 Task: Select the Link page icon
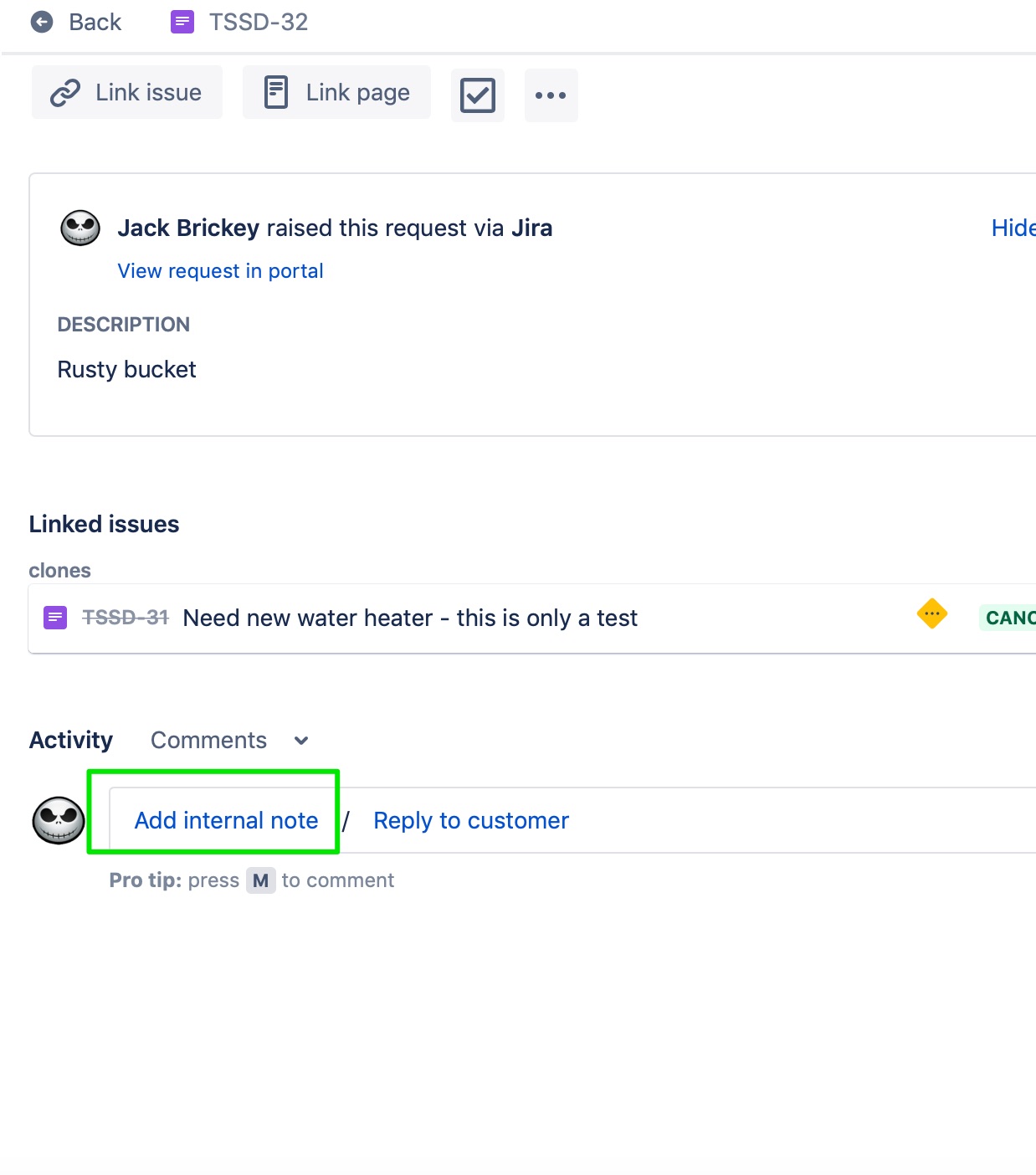click(x=276, y=91)
